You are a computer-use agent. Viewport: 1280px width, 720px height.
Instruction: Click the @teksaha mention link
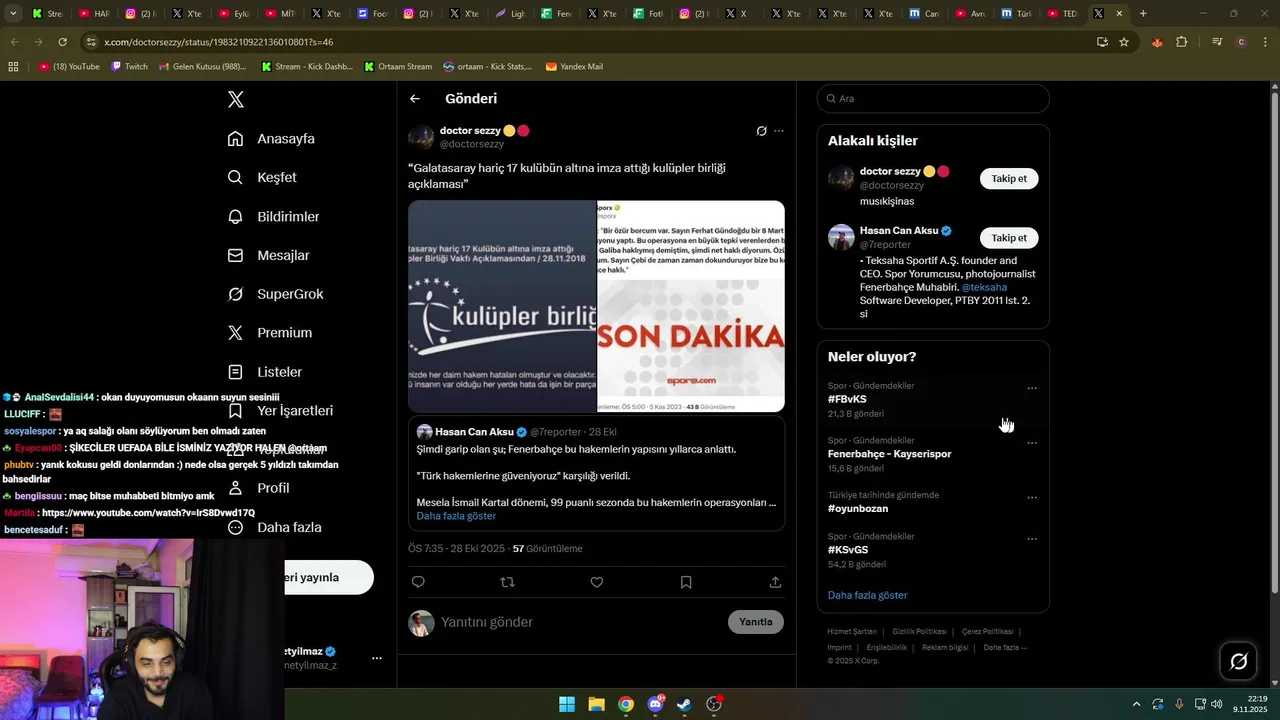984,287
